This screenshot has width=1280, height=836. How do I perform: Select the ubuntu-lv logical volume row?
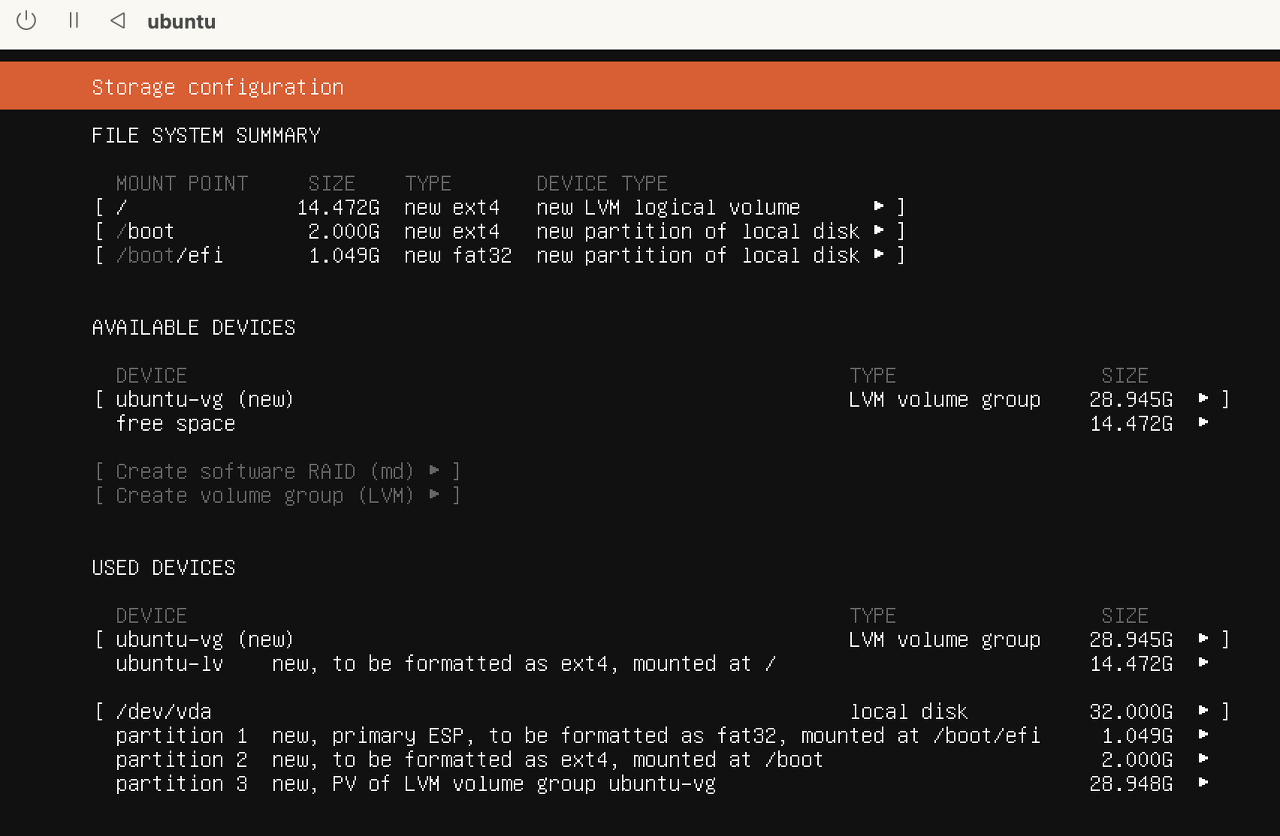(662, 663)
